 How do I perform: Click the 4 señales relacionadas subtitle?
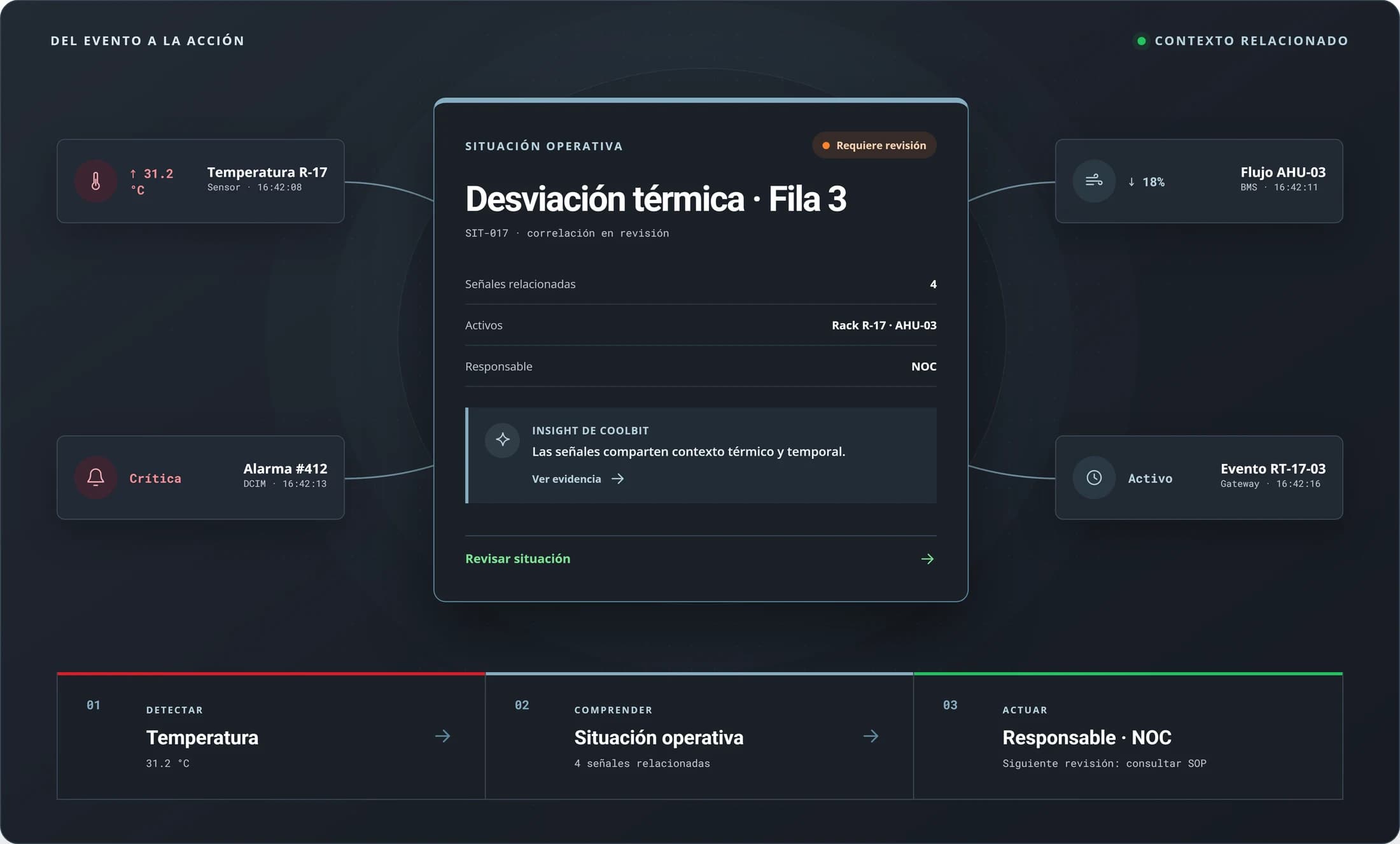point(642,763)
